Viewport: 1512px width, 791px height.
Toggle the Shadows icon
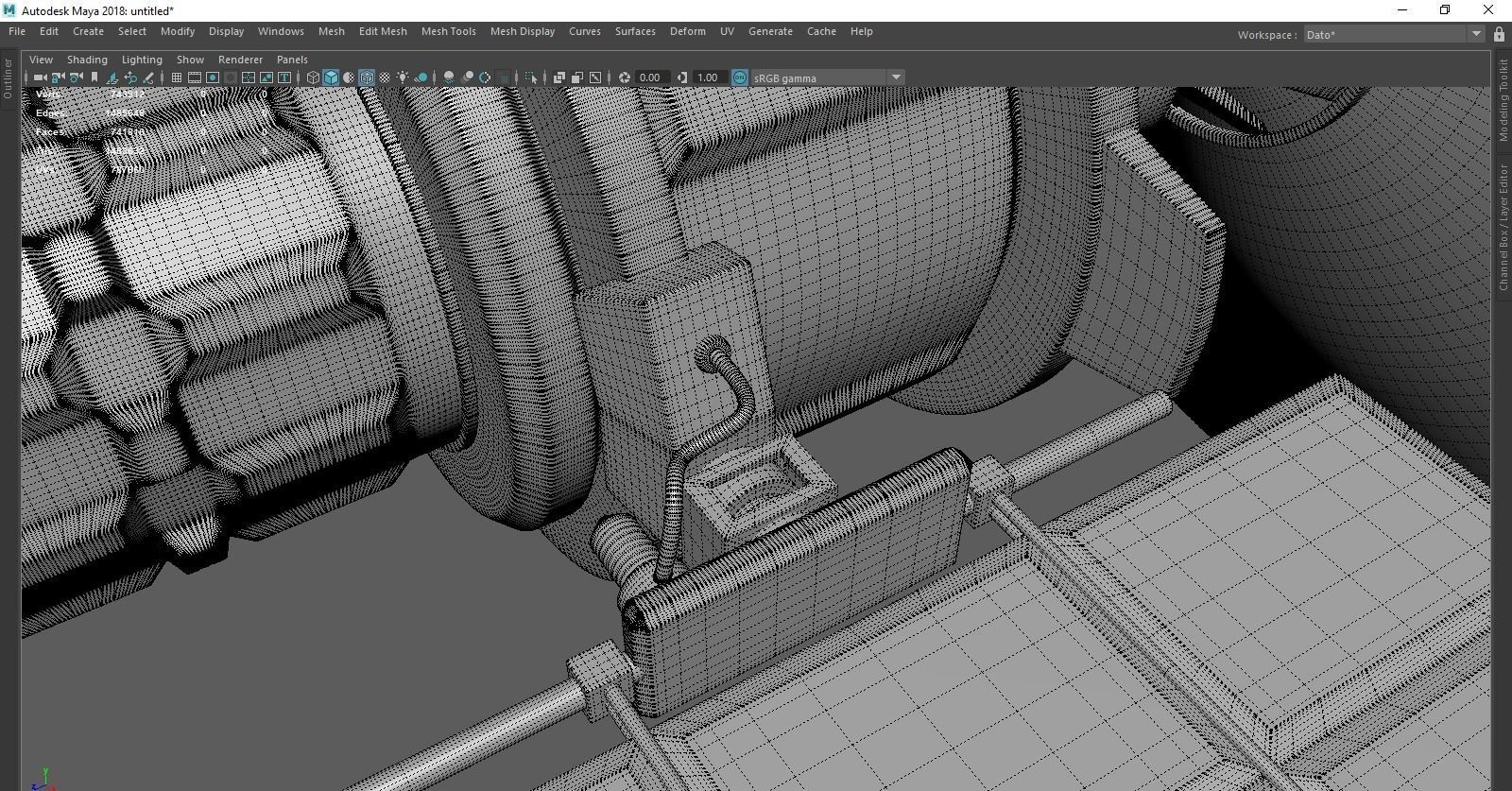point(421,77)
